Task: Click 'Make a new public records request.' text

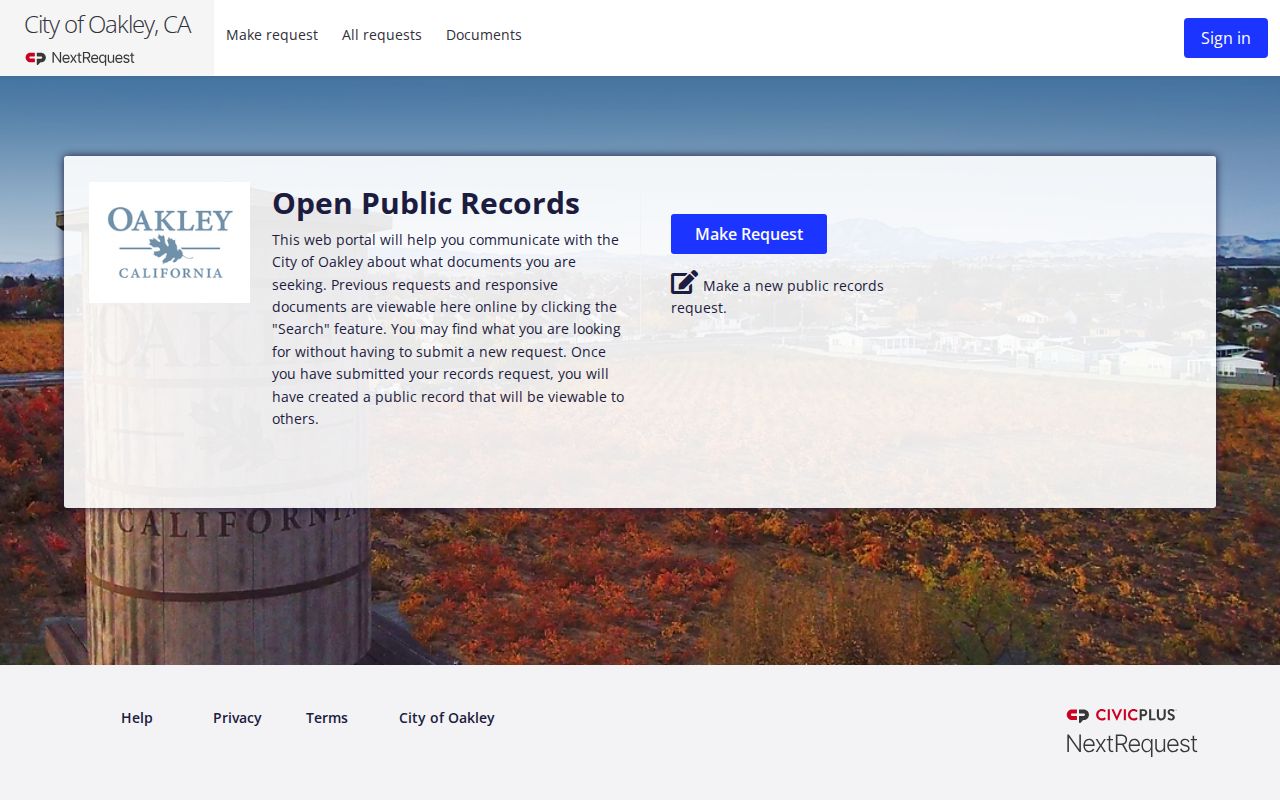Action: click(777, 297)
